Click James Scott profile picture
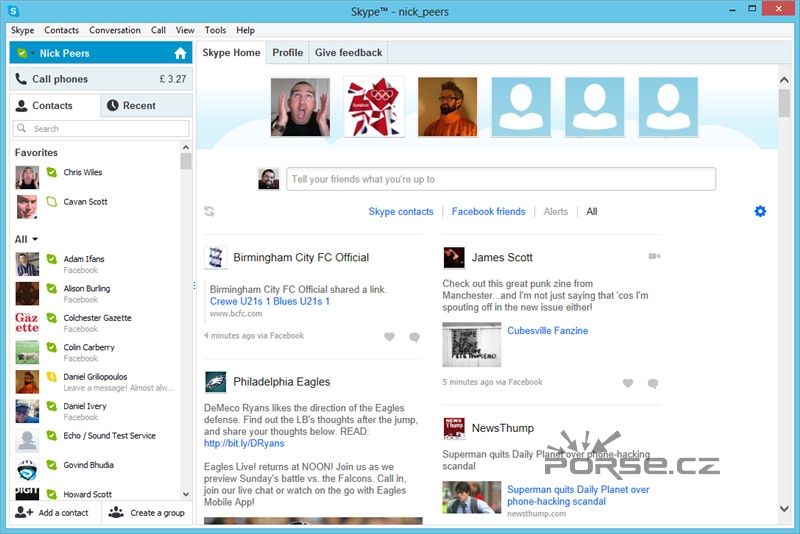The width and height of the screenshot is (800, 534). click(x=454, y=258)
